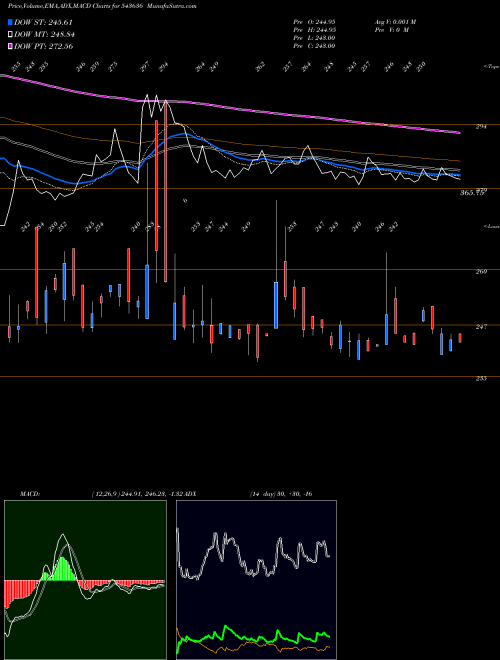Click the 'Pre L: 243.09' low value

coord(314,38)
